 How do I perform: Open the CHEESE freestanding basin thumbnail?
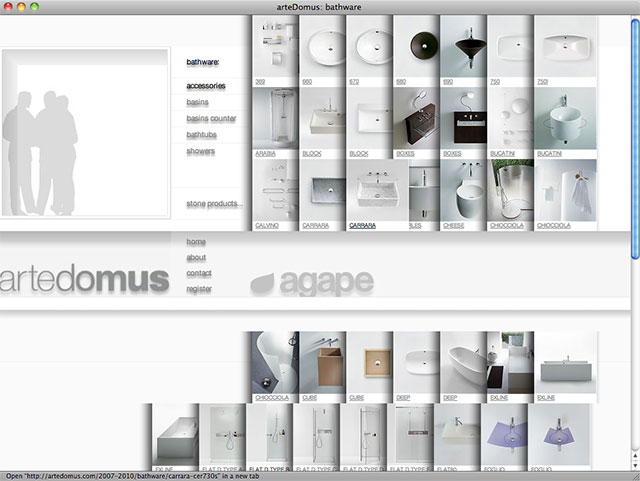pyautogui.click(x=463, y=190)
